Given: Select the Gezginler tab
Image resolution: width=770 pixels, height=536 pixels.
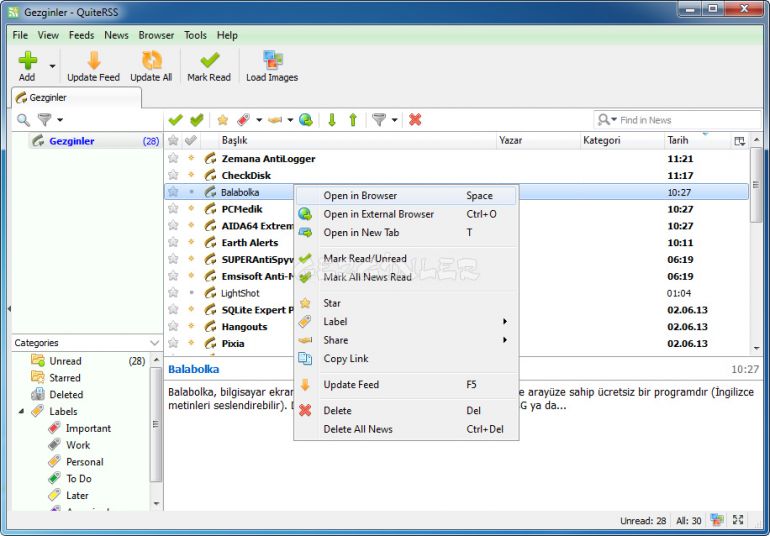Looking at the screenshot, I should tap(77, 97).
